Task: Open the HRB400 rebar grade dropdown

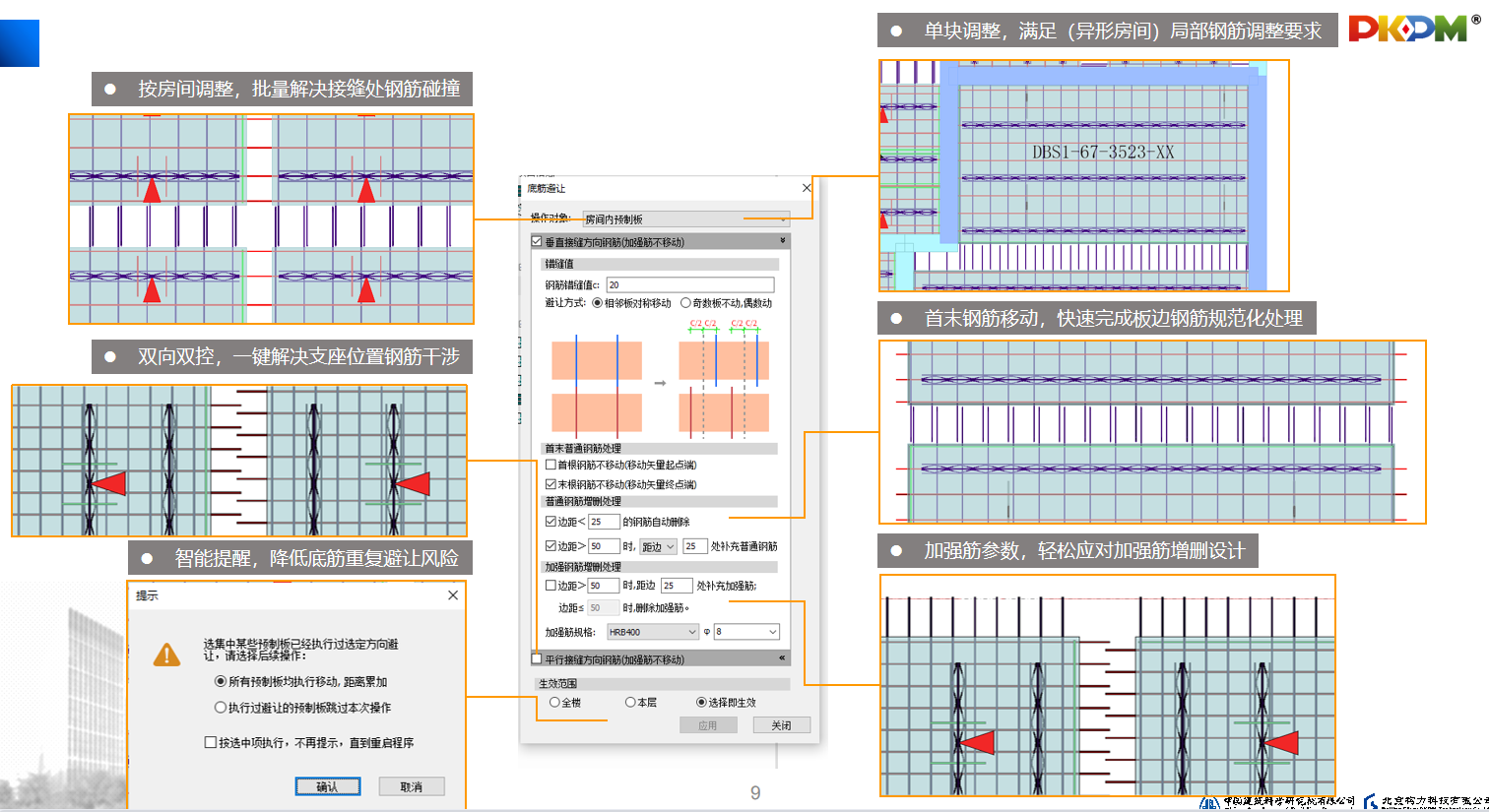Action: click(x=652, y=632)
